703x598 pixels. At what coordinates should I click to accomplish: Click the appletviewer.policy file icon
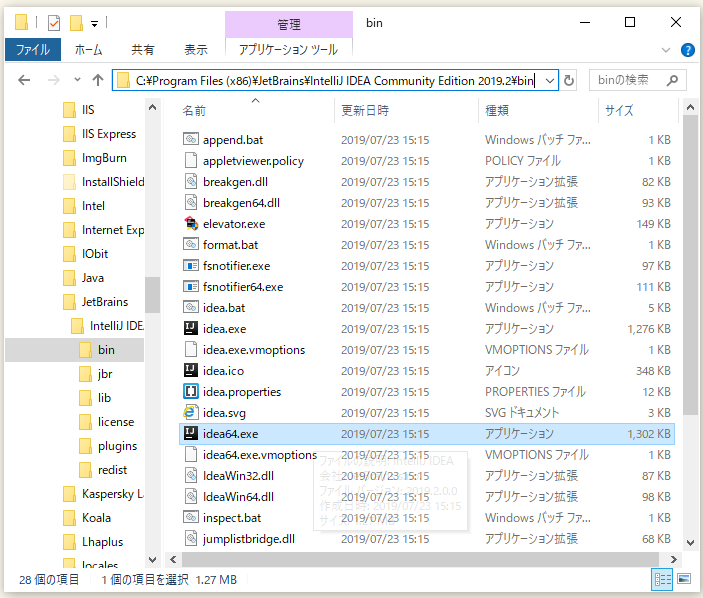191,160
